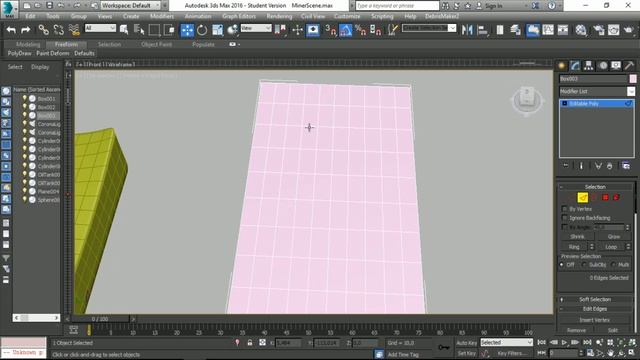Click the Auto Key button

467,343
